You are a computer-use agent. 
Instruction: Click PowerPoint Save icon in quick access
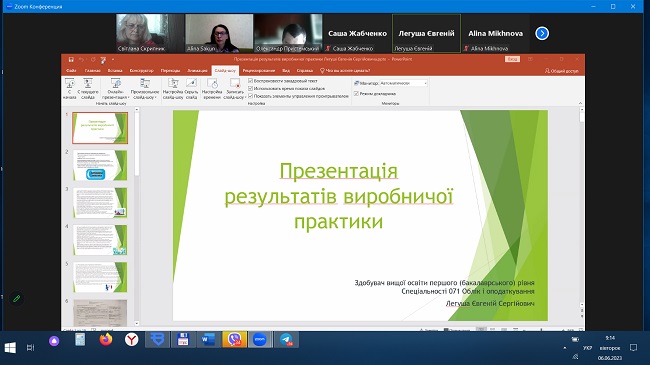point(71,60)
